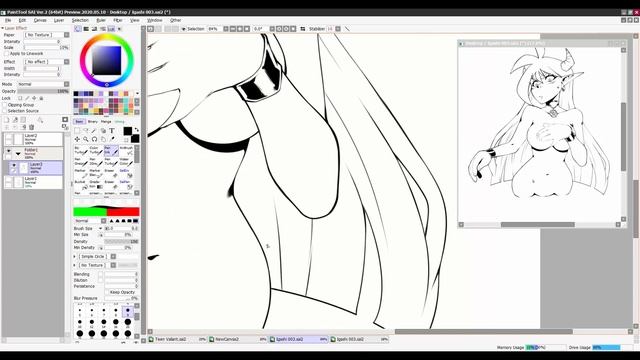Viewport: 640px width, 360px height.
Task: Open the File menu
Action: pyautogui.click(x=8, y=20)
